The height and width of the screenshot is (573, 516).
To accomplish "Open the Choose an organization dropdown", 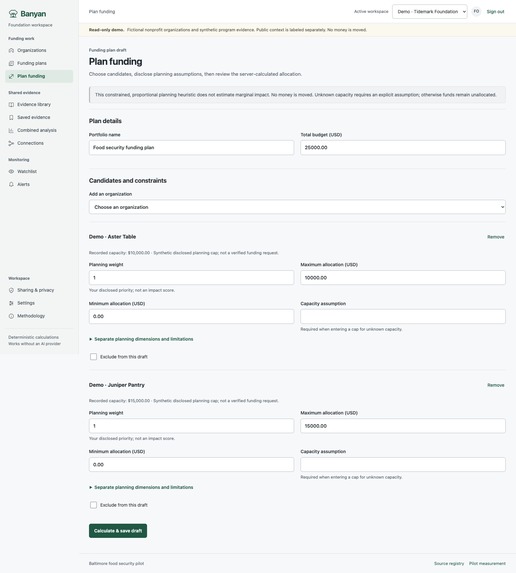I will click(x=297, y=207).
